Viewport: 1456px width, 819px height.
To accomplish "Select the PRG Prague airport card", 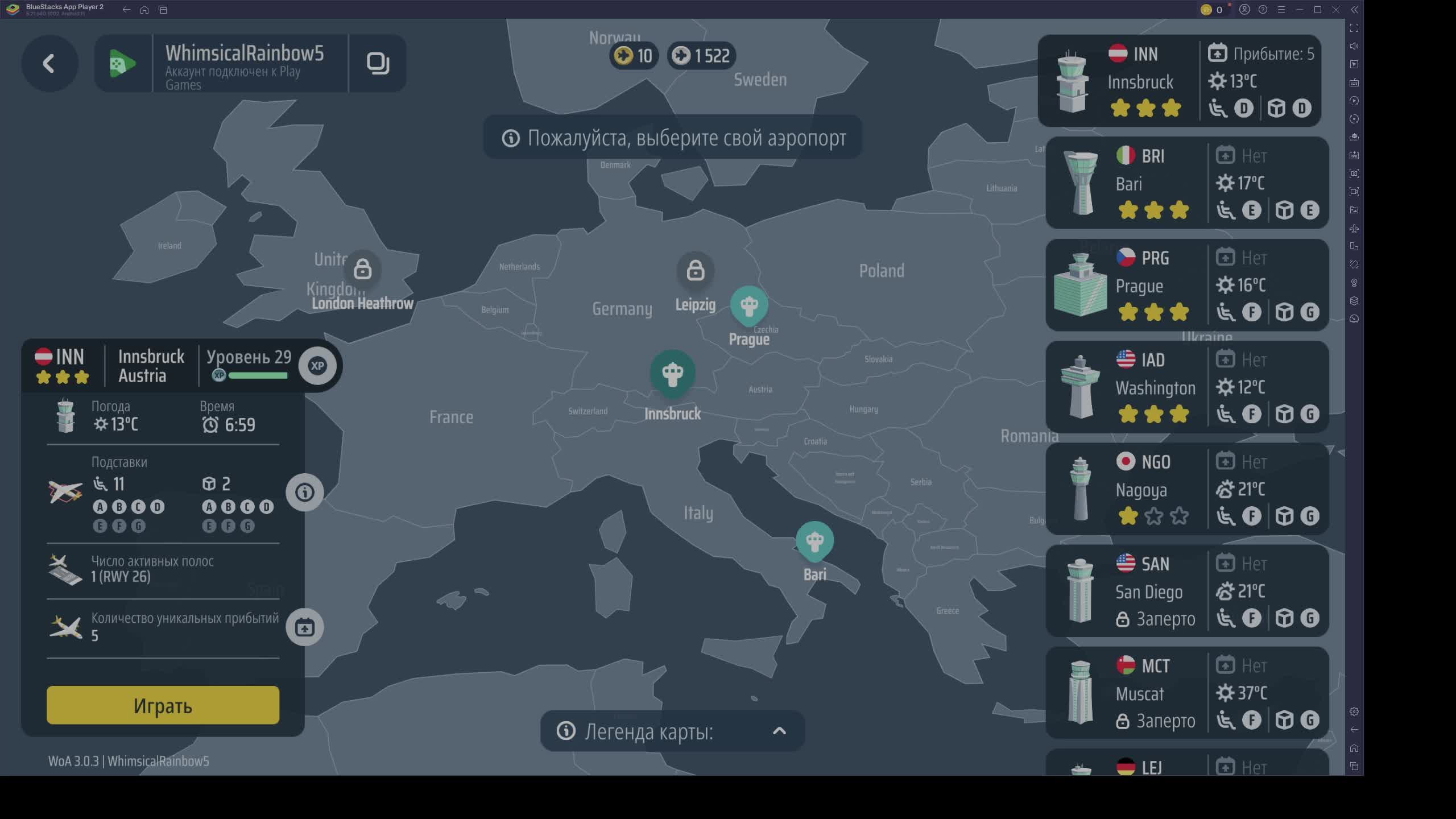I will pyautogui.click(x=1187, y=285).
